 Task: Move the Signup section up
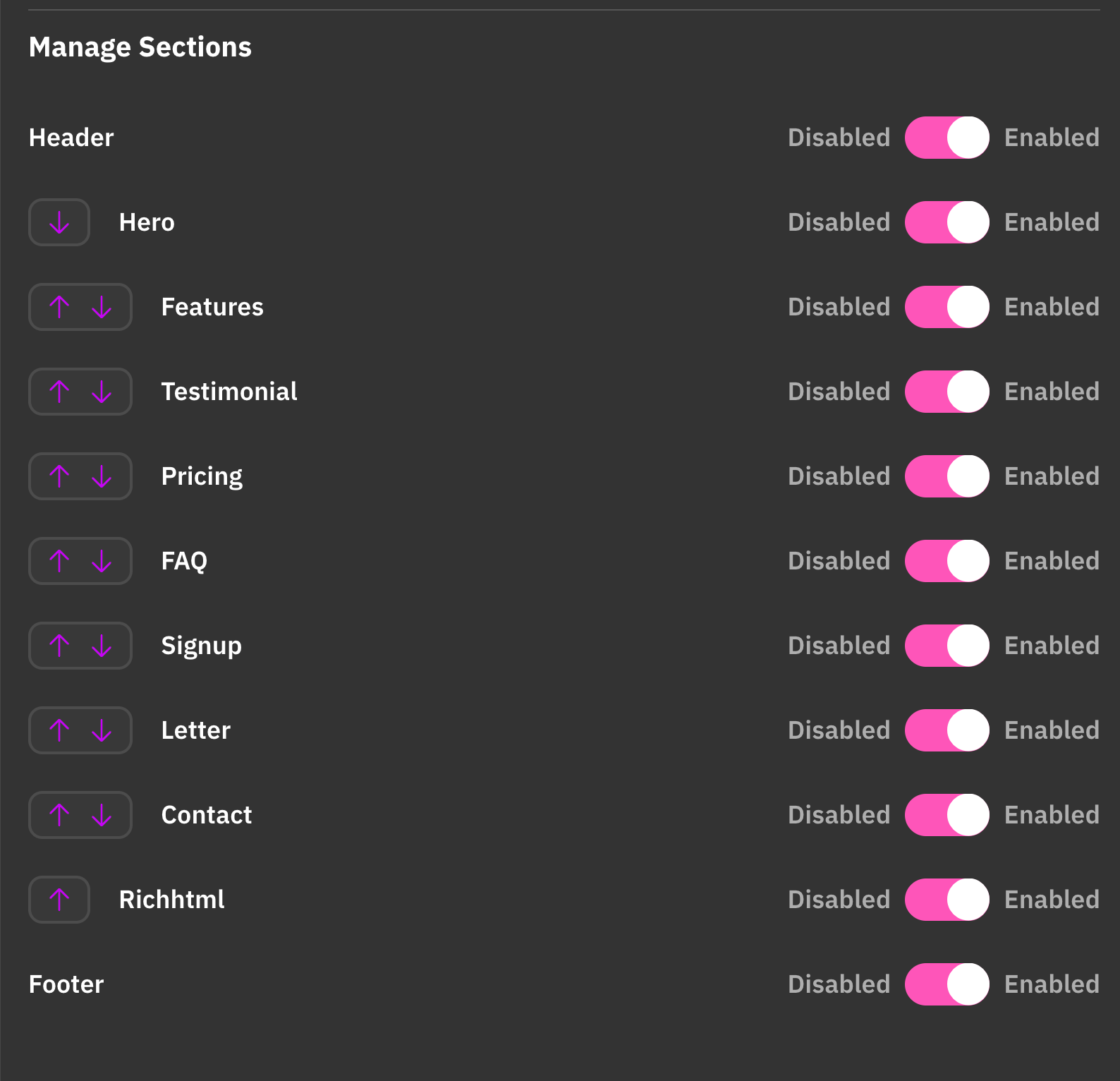(59, 646)
